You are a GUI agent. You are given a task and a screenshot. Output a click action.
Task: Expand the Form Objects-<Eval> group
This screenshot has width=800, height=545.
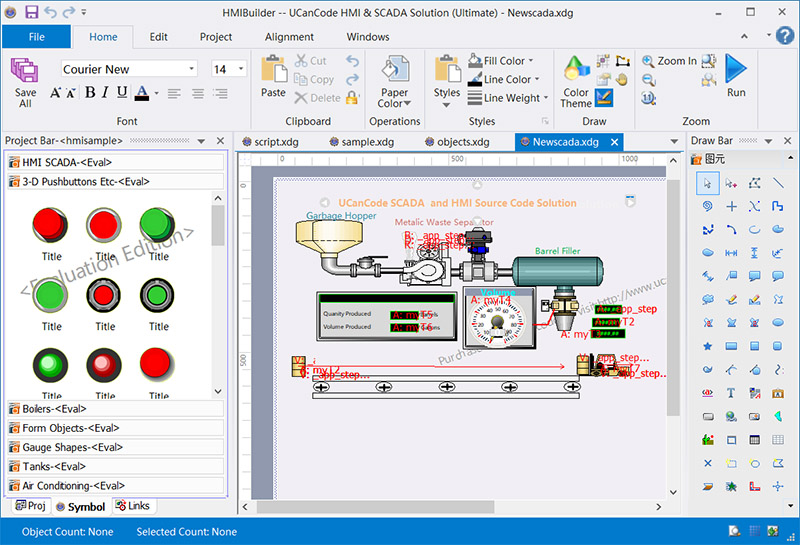[x=115, y=428]
